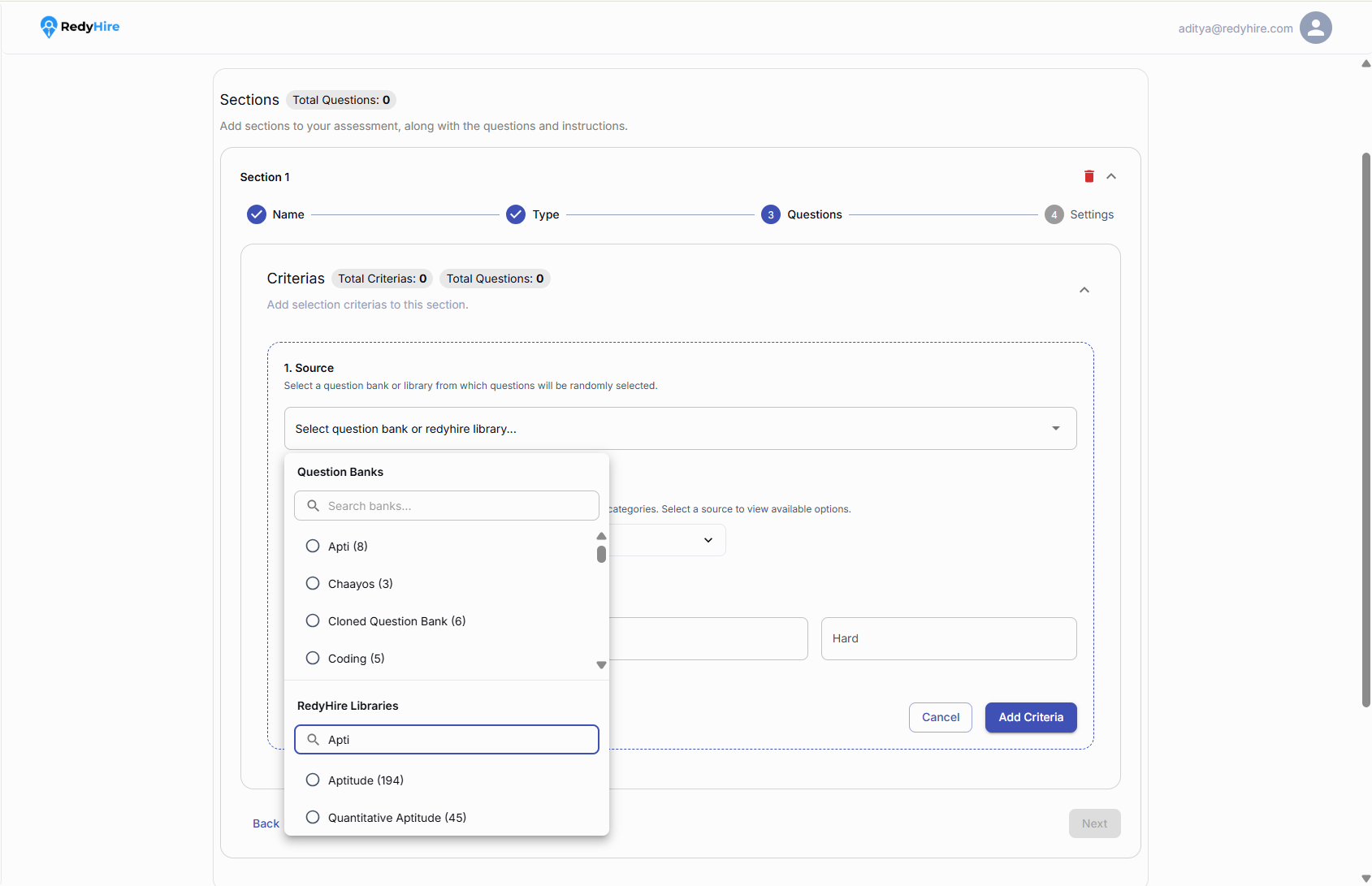Collapse the Criterias panel chevron
The width and height of the screenshot is (1372, 886).
tap(1084, 290)
